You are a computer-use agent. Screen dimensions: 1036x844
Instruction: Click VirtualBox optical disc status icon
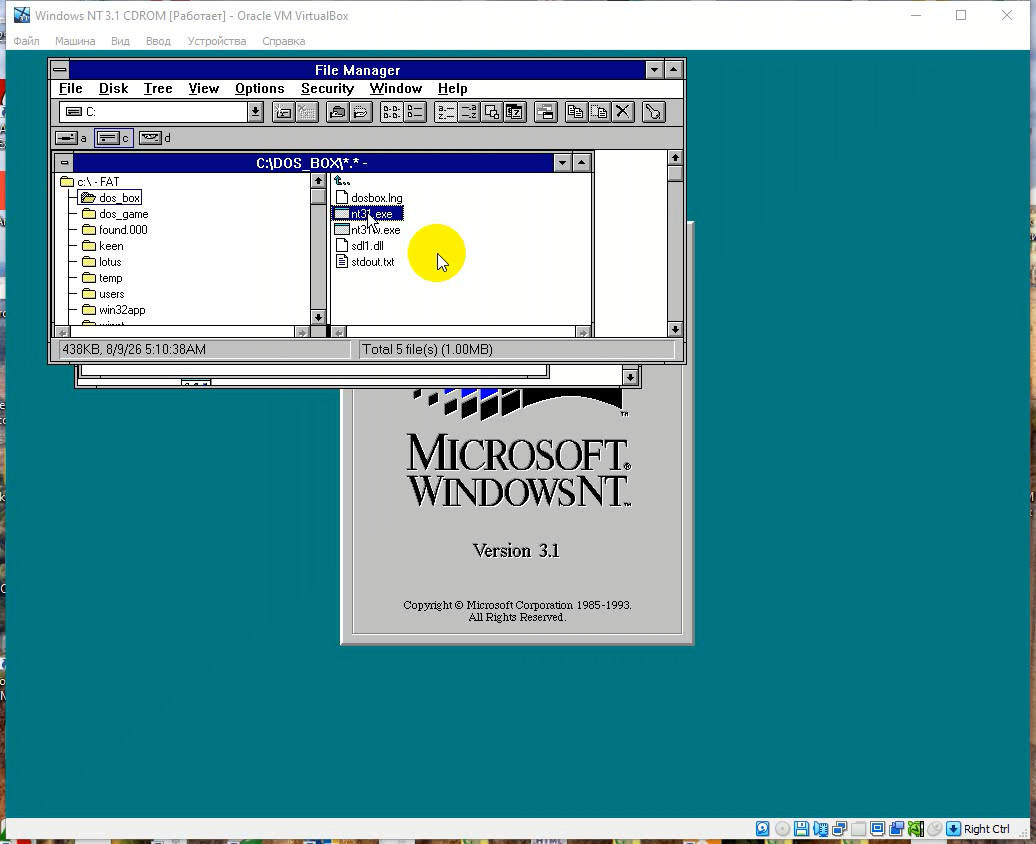[x=782, y=828]
